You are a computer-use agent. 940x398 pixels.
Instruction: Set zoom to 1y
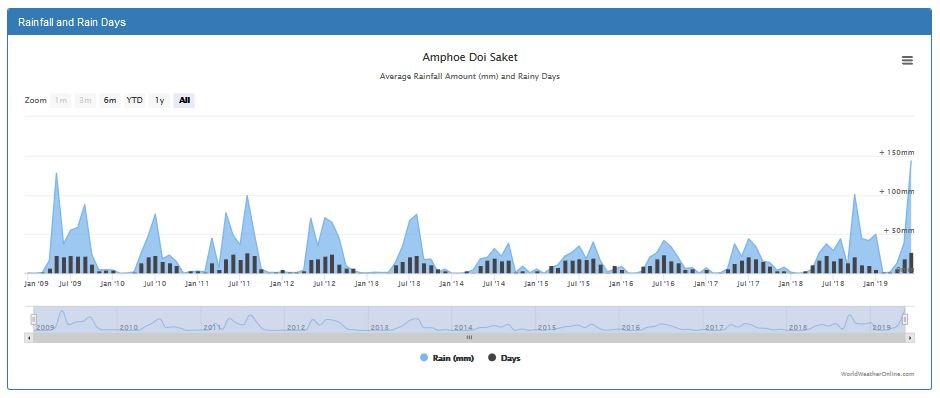[x=159, y=100]
